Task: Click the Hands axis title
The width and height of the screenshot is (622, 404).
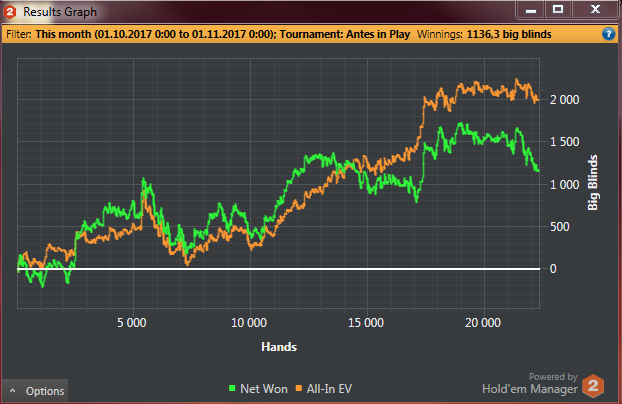Action: coord(279,347)
